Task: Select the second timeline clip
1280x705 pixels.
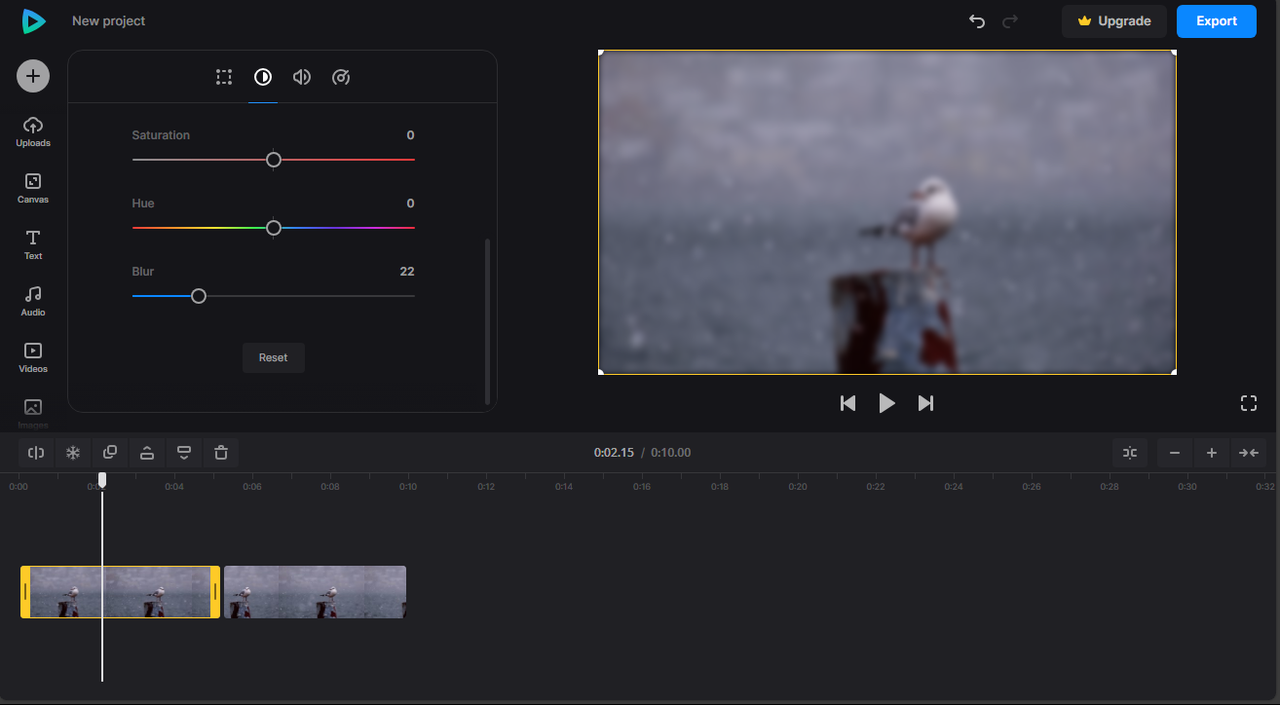Action: click(x=315, y=592)
